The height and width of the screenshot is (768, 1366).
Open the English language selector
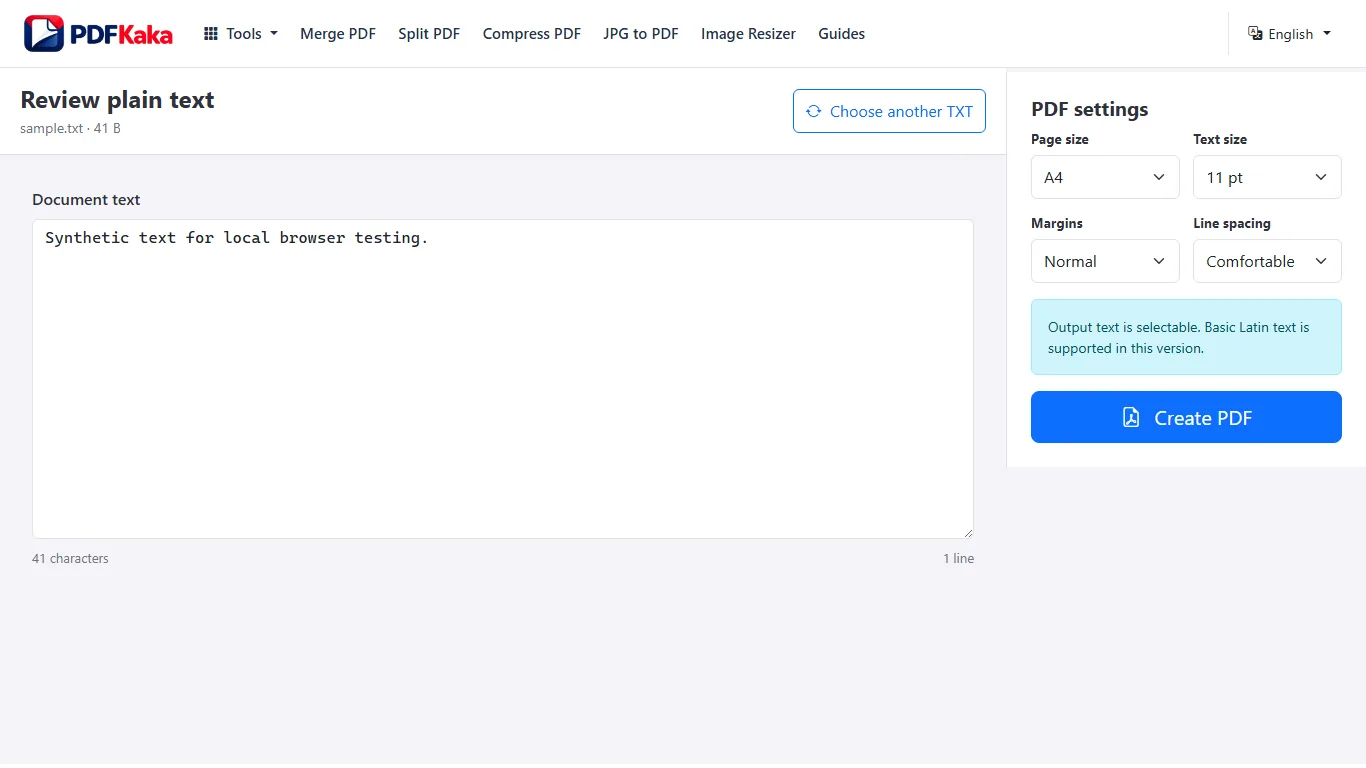pyautogui.click(x=1290, y=34)
